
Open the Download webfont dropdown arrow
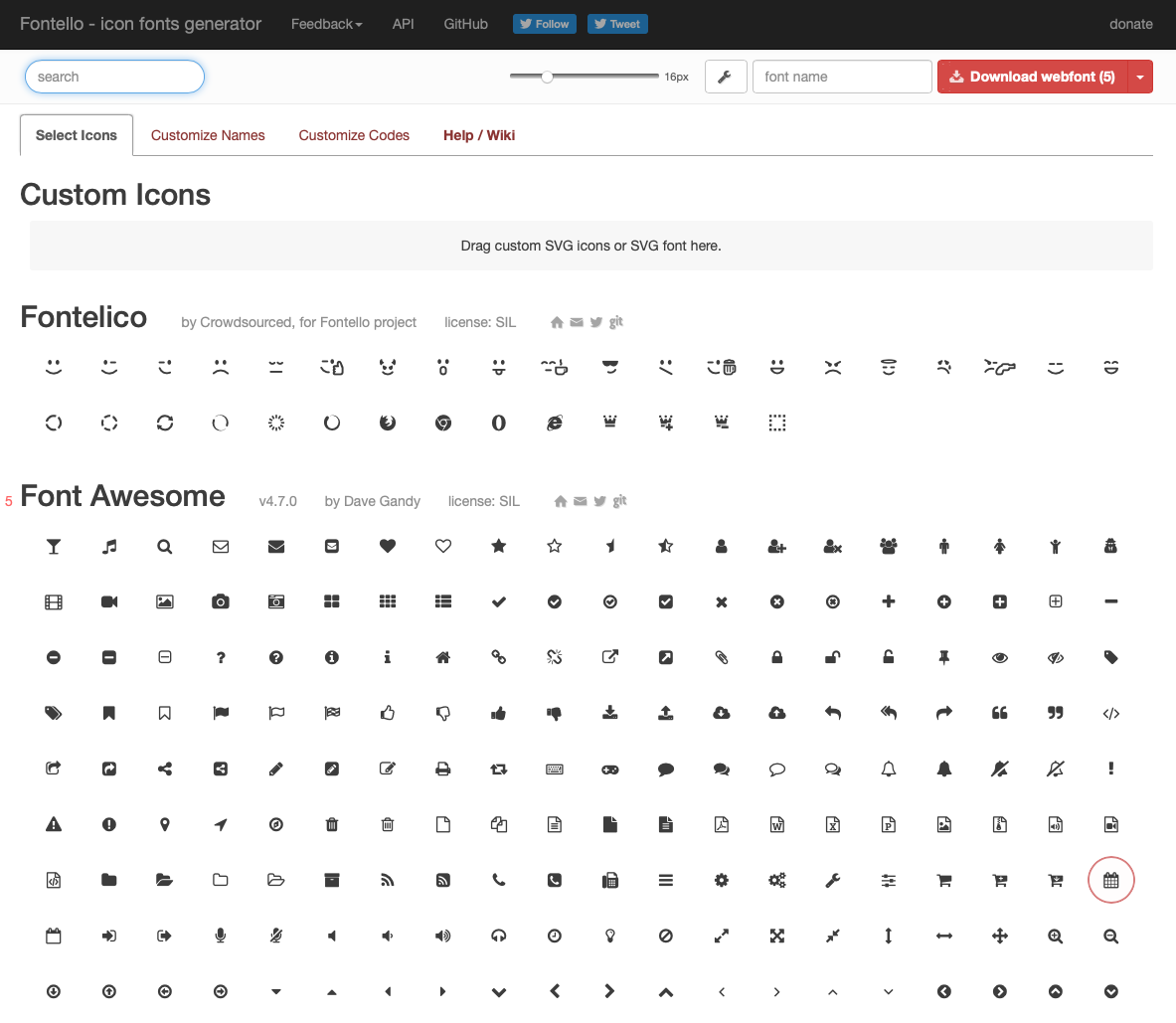(1140, 77)
